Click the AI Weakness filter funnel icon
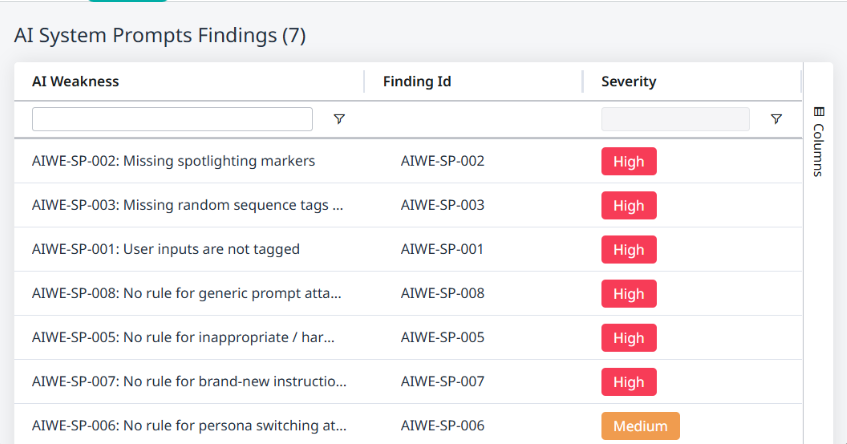This screenshot has width=847, height=444. pos(339,119)
